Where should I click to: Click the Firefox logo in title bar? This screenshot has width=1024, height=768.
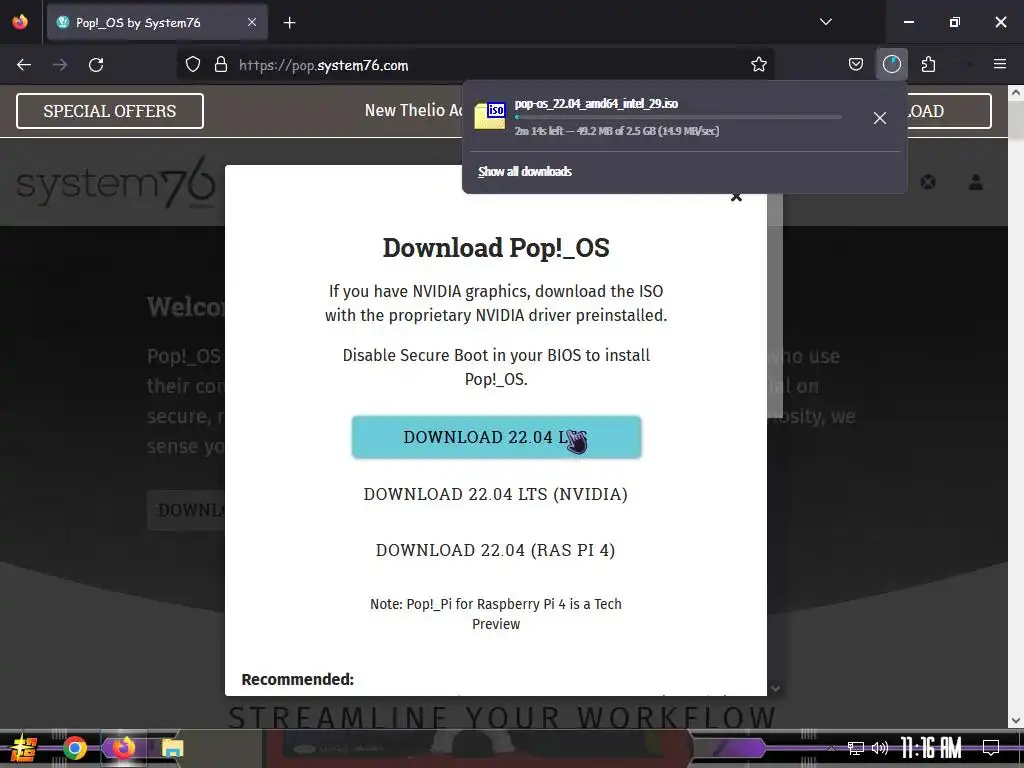(x=20, y=22)
